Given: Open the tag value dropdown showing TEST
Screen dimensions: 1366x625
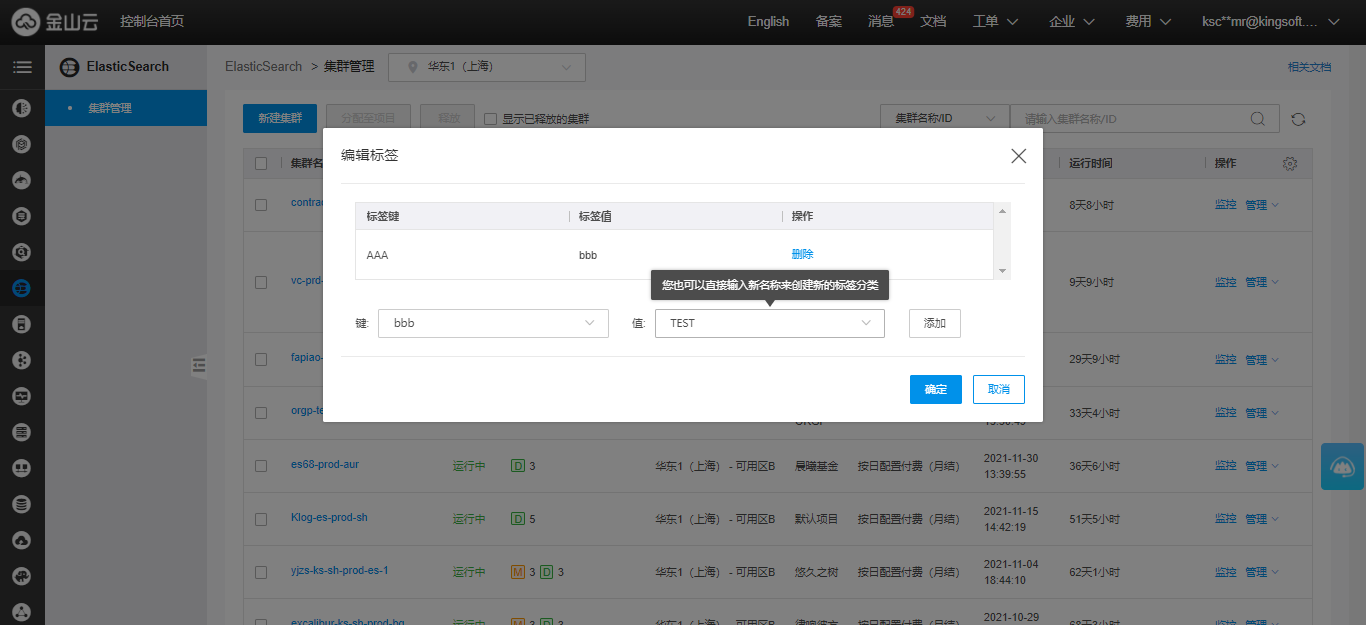Looking at the screenshot, I should point(769,323).
